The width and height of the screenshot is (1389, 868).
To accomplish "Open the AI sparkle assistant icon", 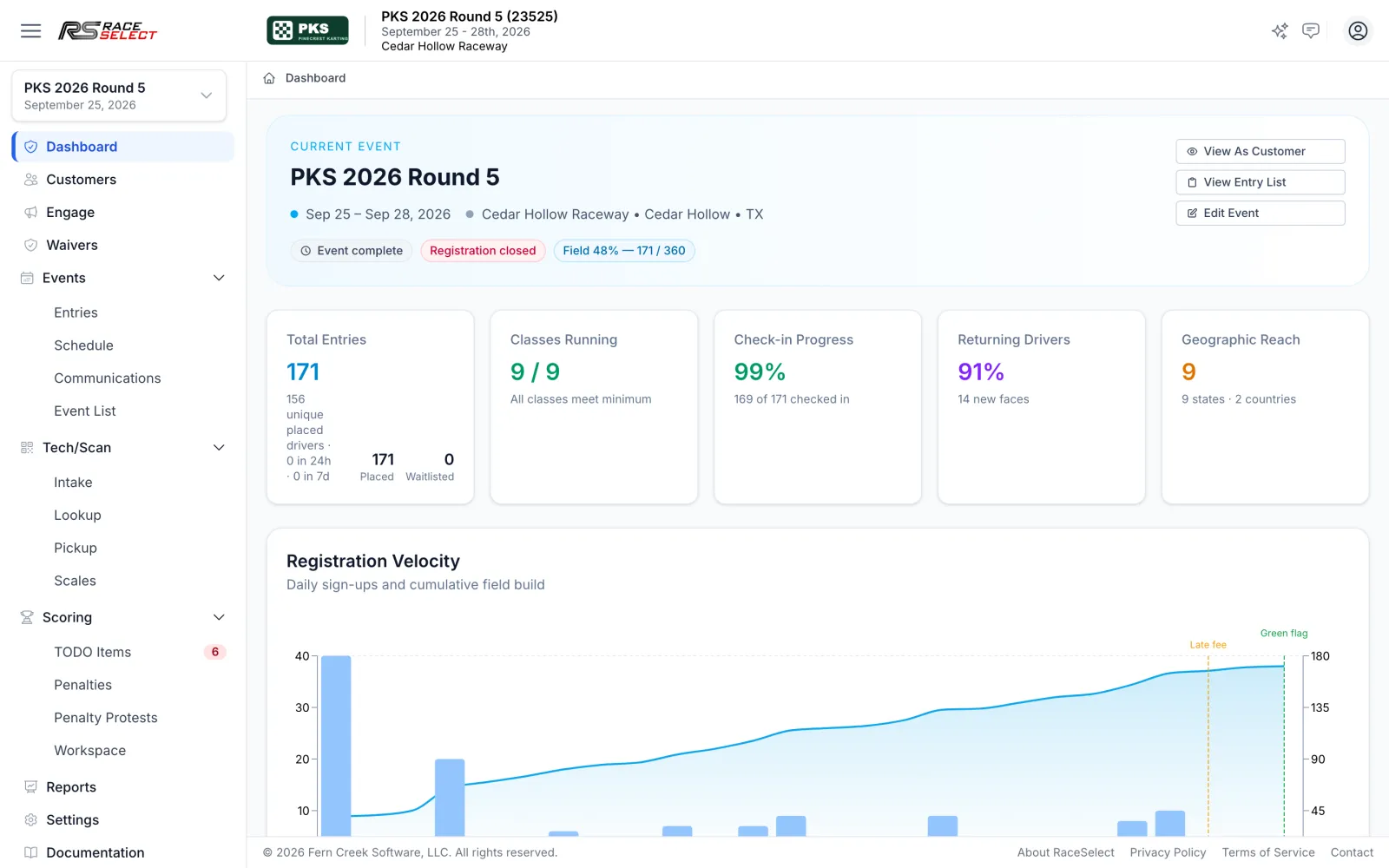I will (x=1280, y=31).
